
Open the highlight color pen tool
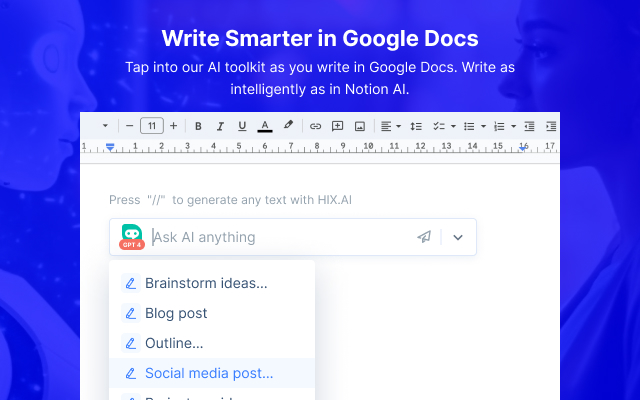point(288,125)
